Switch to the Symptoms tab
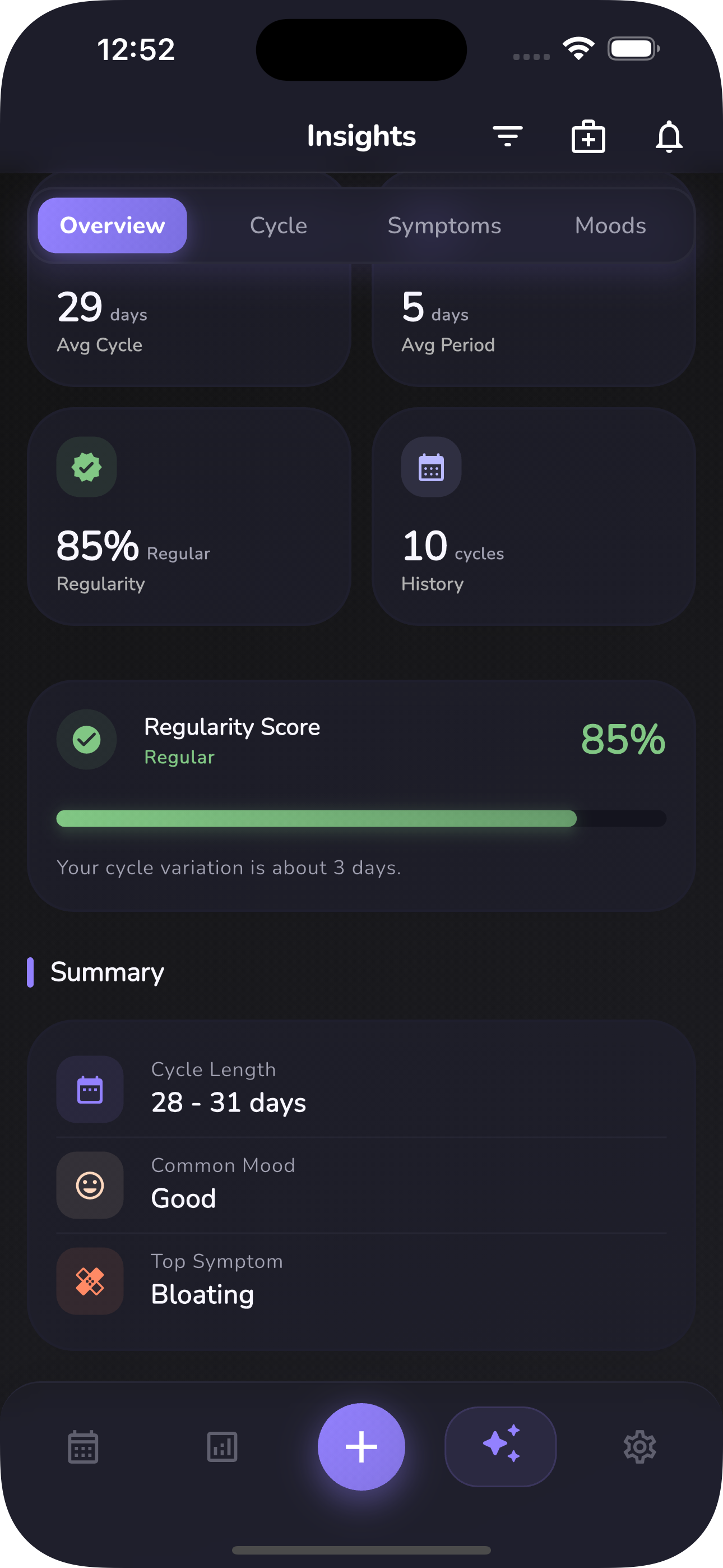 [444, 226]
